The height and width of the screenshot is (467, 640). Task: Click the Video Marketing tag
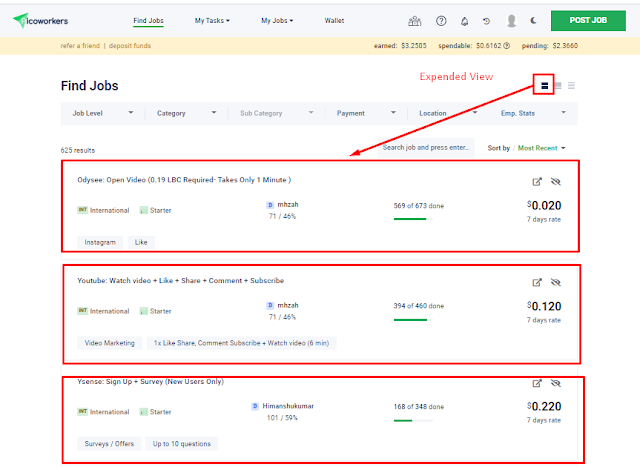click(109, 343)
